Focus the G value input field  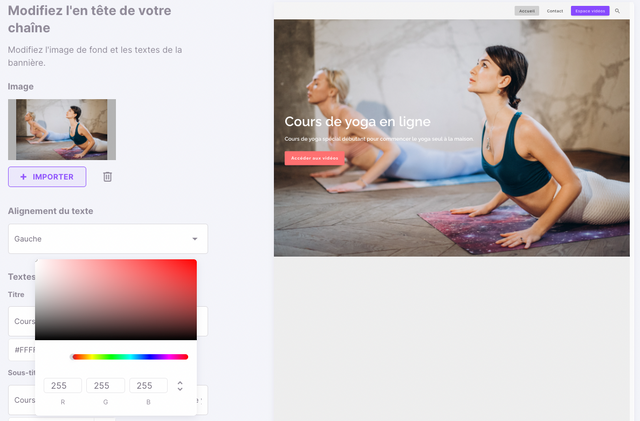click(x=105, y=385)
